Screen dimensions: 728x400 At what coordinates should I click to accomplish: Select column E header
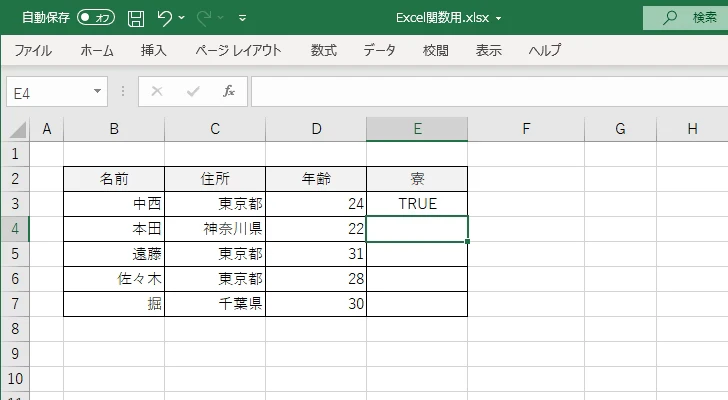pyautogui.click(x=417, y=129)
